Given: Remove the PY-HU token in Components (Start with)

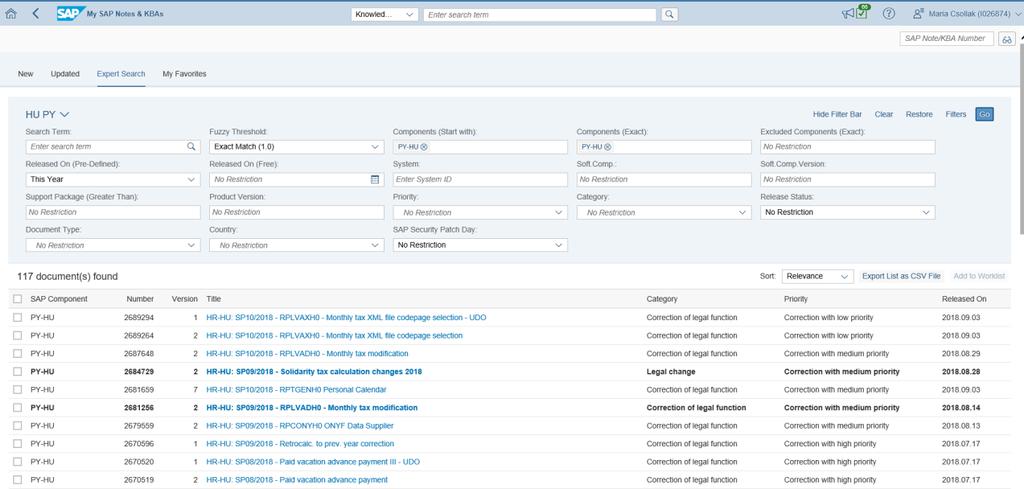Looking at the screenshot, I should pyautogui.click(x=424, y=147).
